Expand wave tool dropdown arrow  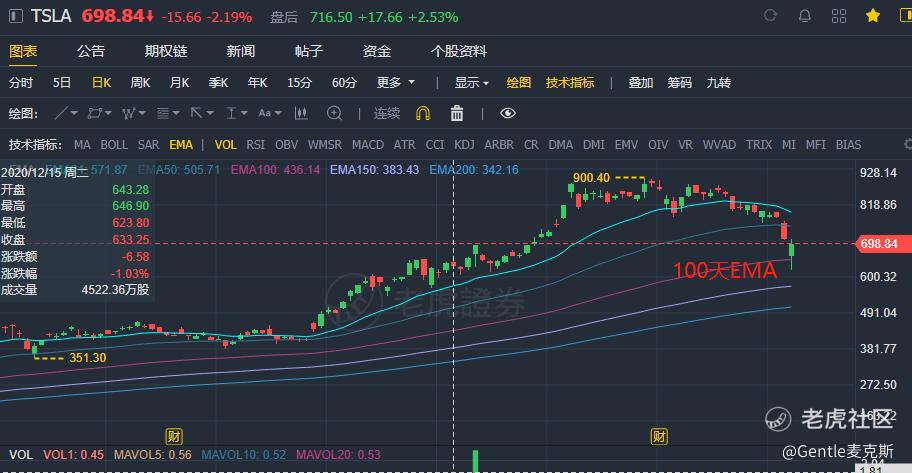point(142,113)
